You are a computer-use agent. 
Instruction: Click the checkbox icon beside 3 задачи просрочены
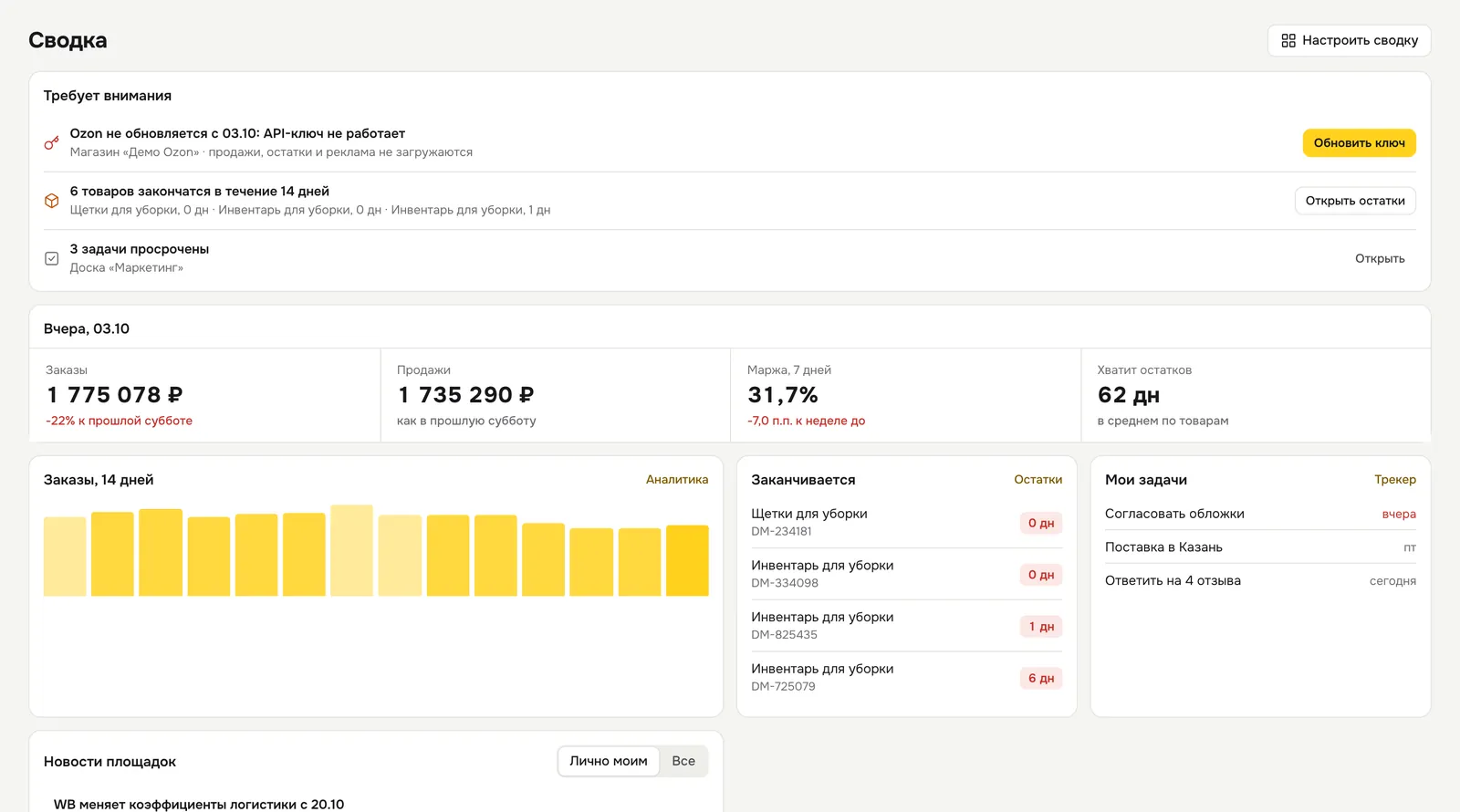click(x=52, y=258)
